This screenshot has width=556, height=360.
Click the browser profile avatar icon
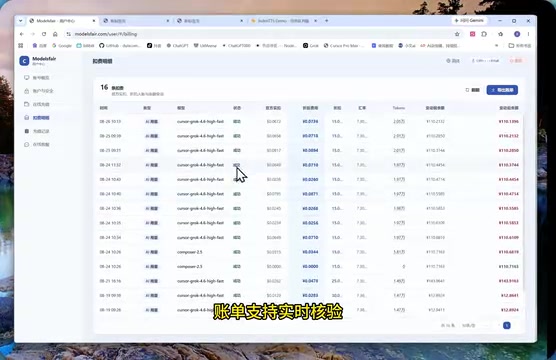(517, 34)
